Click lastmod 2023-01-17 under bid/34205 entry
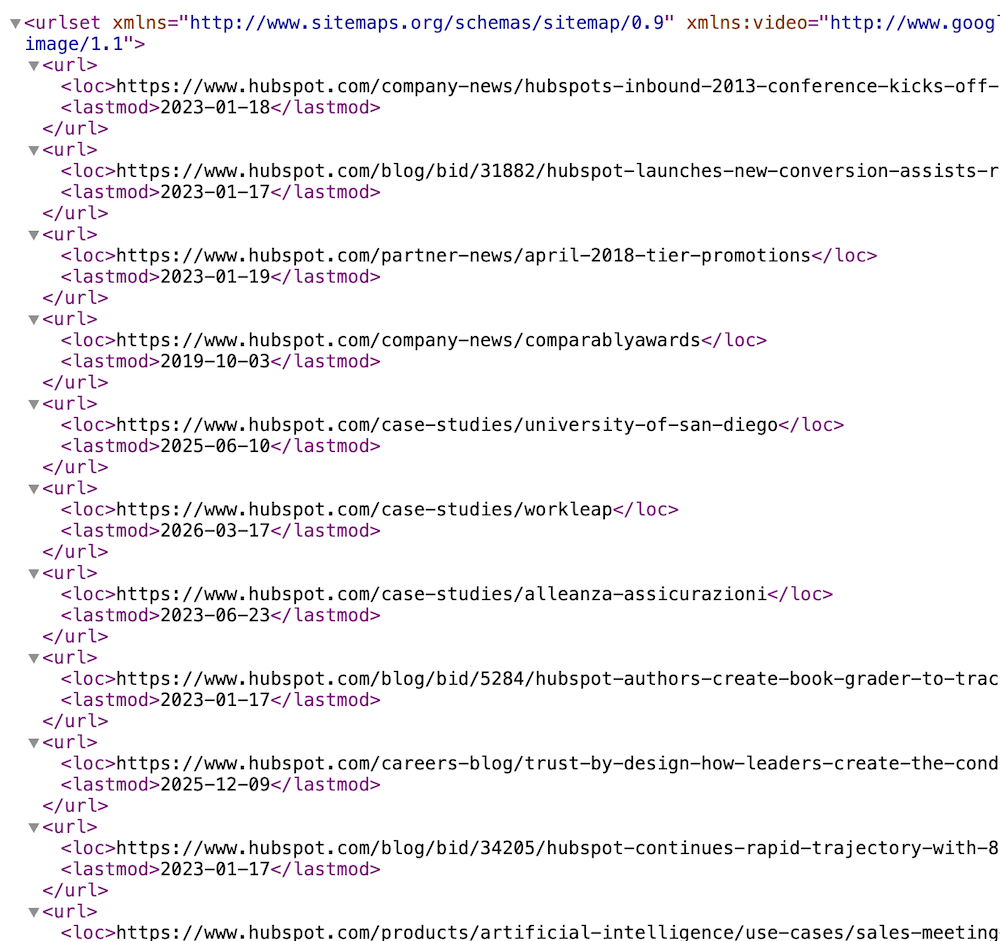Viewport: 1000px width, 941px height. pos(215,869)
